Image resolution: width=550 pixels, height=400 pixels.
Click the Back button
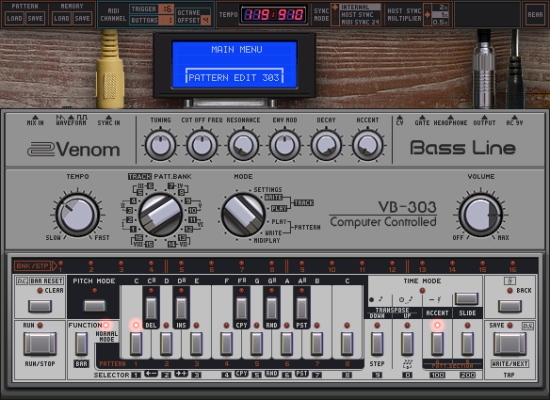click(x=510, y=306)
